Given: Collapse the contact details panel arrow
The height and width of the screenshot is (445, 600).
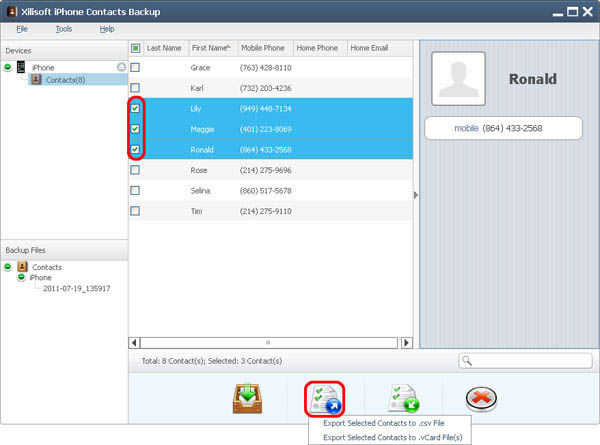Looking at the screenshot, I should 416,195.
